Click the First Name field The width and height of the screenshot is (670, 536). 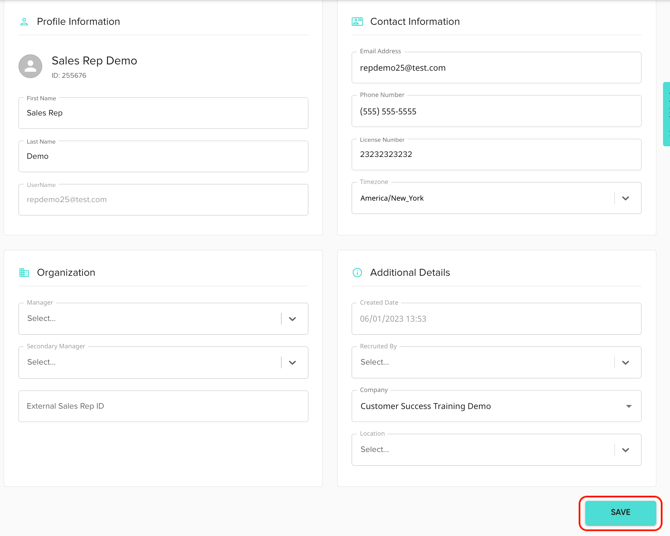click(163, 113)
